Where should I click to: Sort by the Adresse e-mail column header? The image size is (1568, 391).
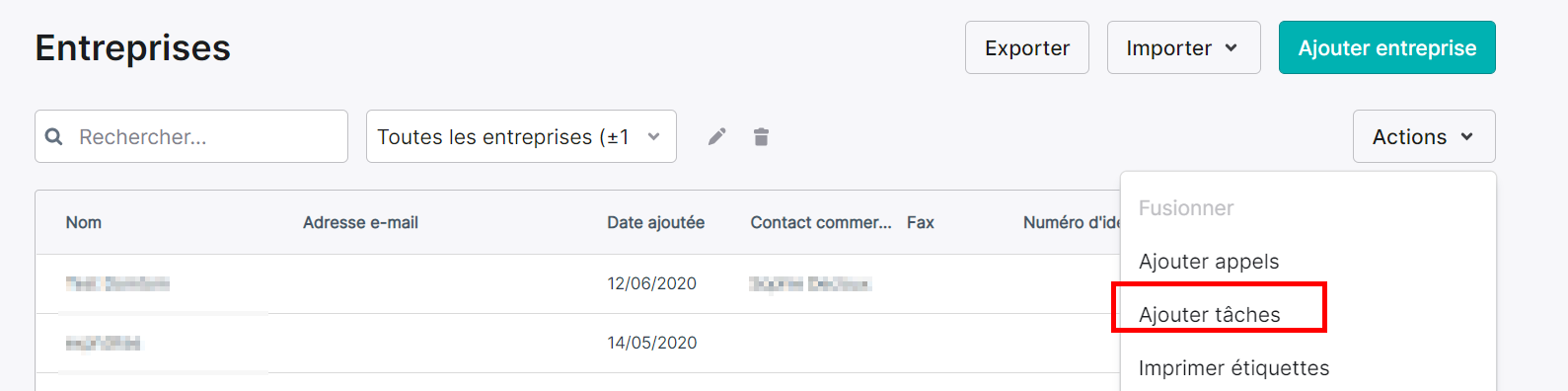[360, 223]
